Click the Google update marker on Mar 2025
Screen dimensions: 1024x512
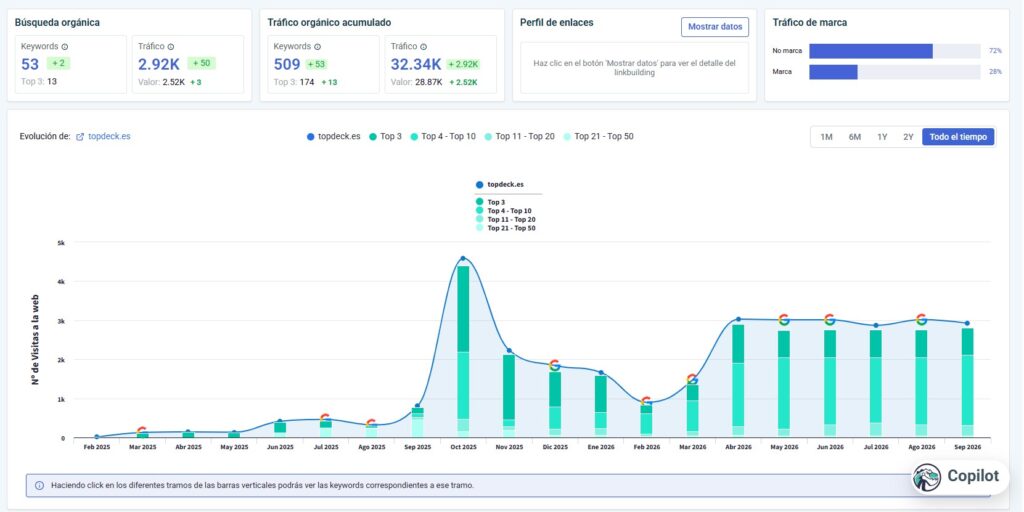click(142, 431)
